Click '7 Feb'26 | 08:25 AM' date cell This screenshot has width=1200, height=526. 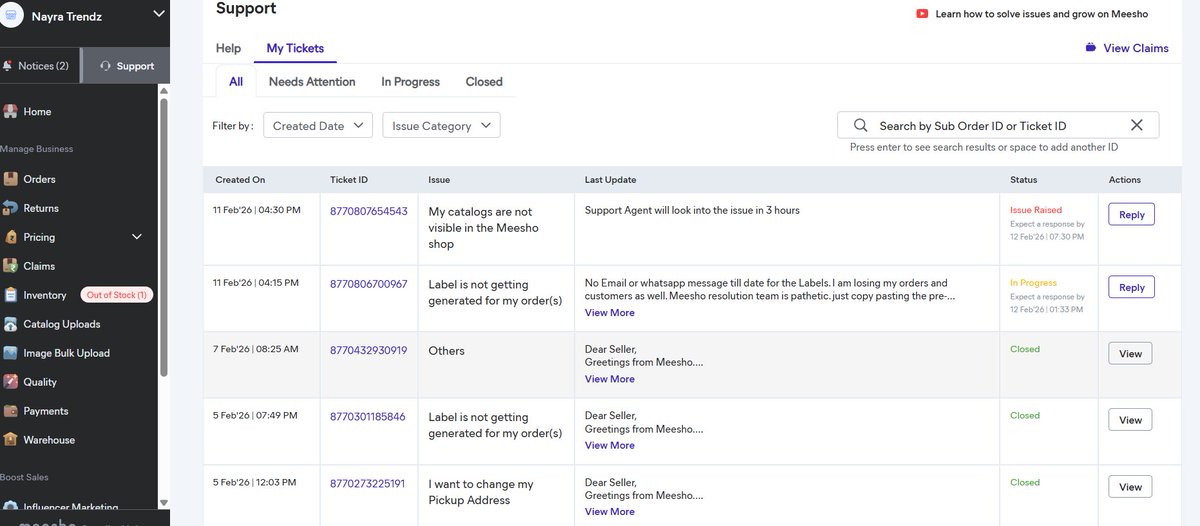point(255,350)
